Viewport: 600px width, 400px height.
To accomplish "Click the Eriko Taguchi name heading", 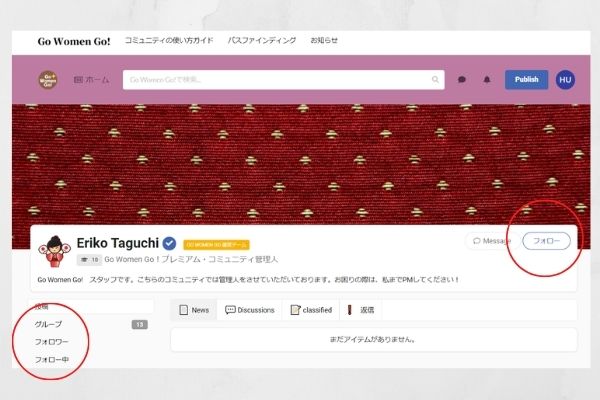I will (x=117, y=243).
